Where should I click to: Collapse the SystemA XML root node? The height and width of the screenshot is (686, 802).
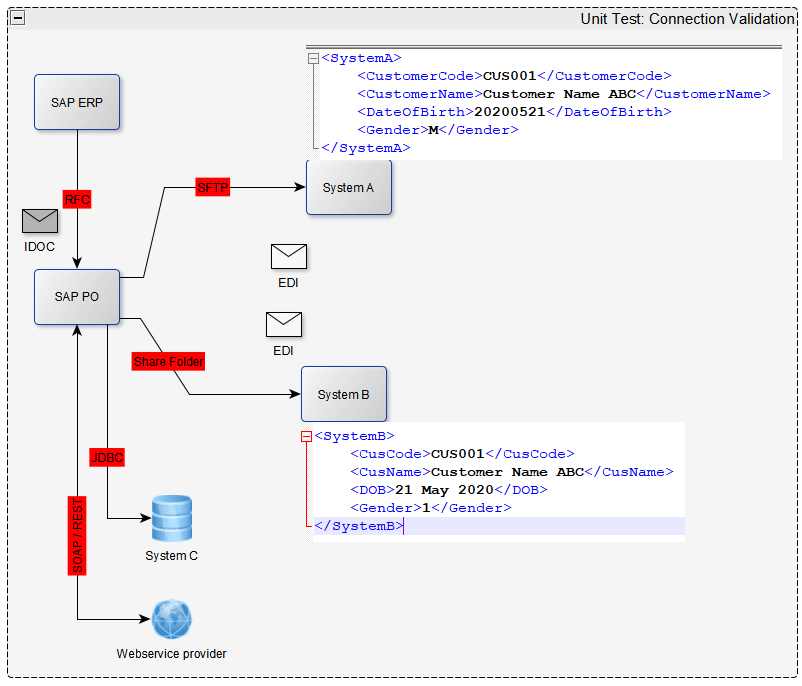coord(313,59)
